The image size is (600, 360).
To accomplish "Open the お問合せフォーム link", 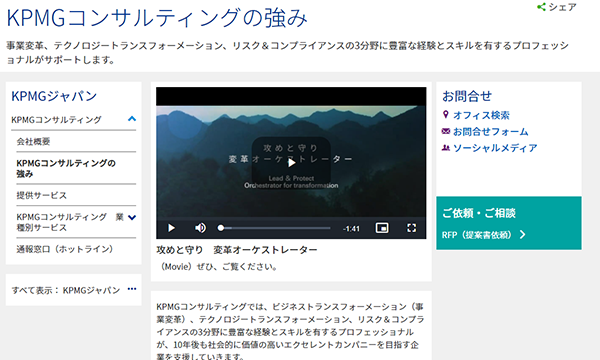I will click(x=491, y=132).
